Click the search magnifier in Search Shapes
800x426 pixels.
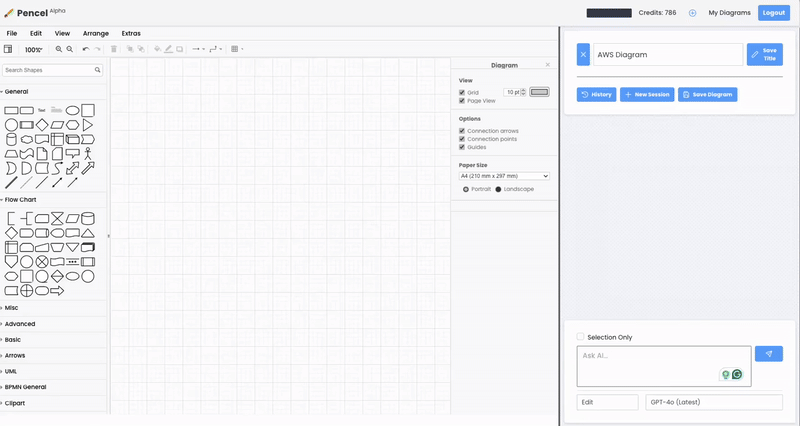coord(97,70)
